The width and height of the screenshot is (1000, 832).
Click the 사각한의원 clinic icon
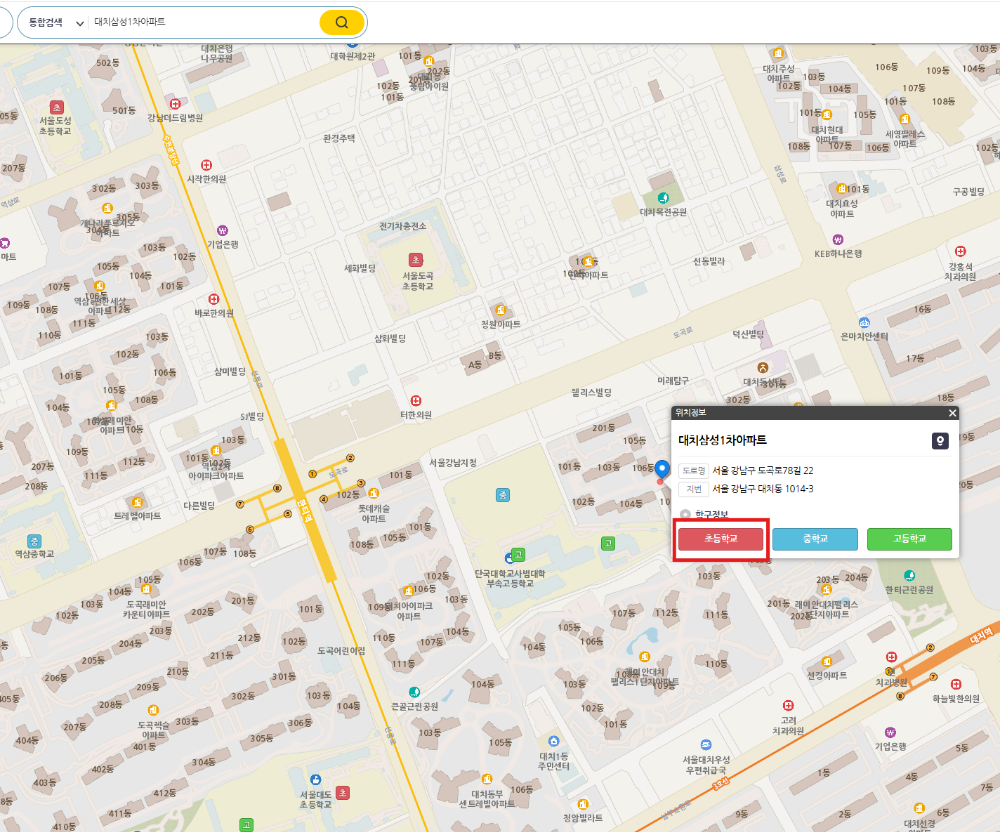tap(207, 165)
